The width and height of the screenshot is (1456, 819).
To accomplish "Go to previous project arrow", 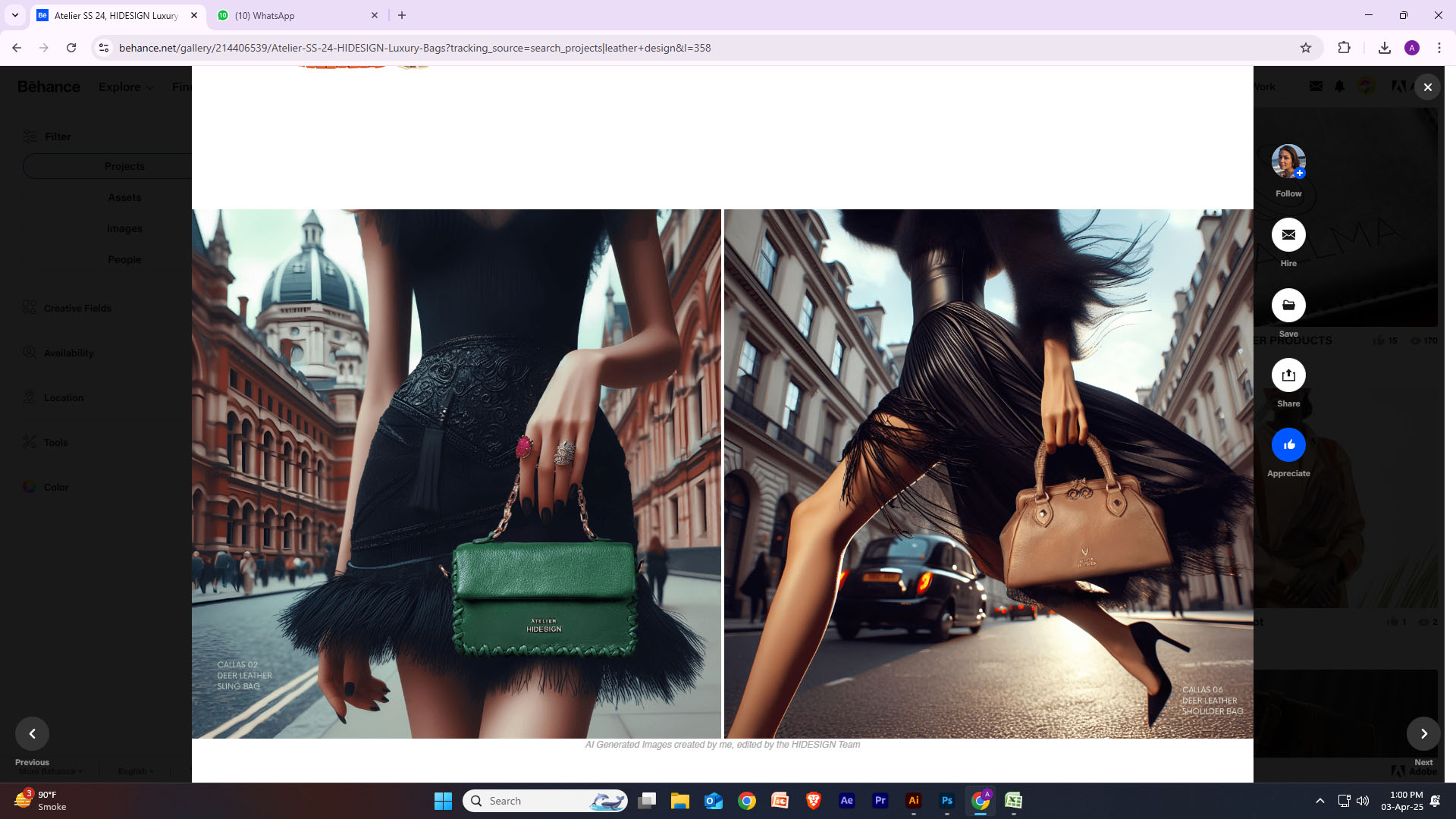I will coord(32,733).
